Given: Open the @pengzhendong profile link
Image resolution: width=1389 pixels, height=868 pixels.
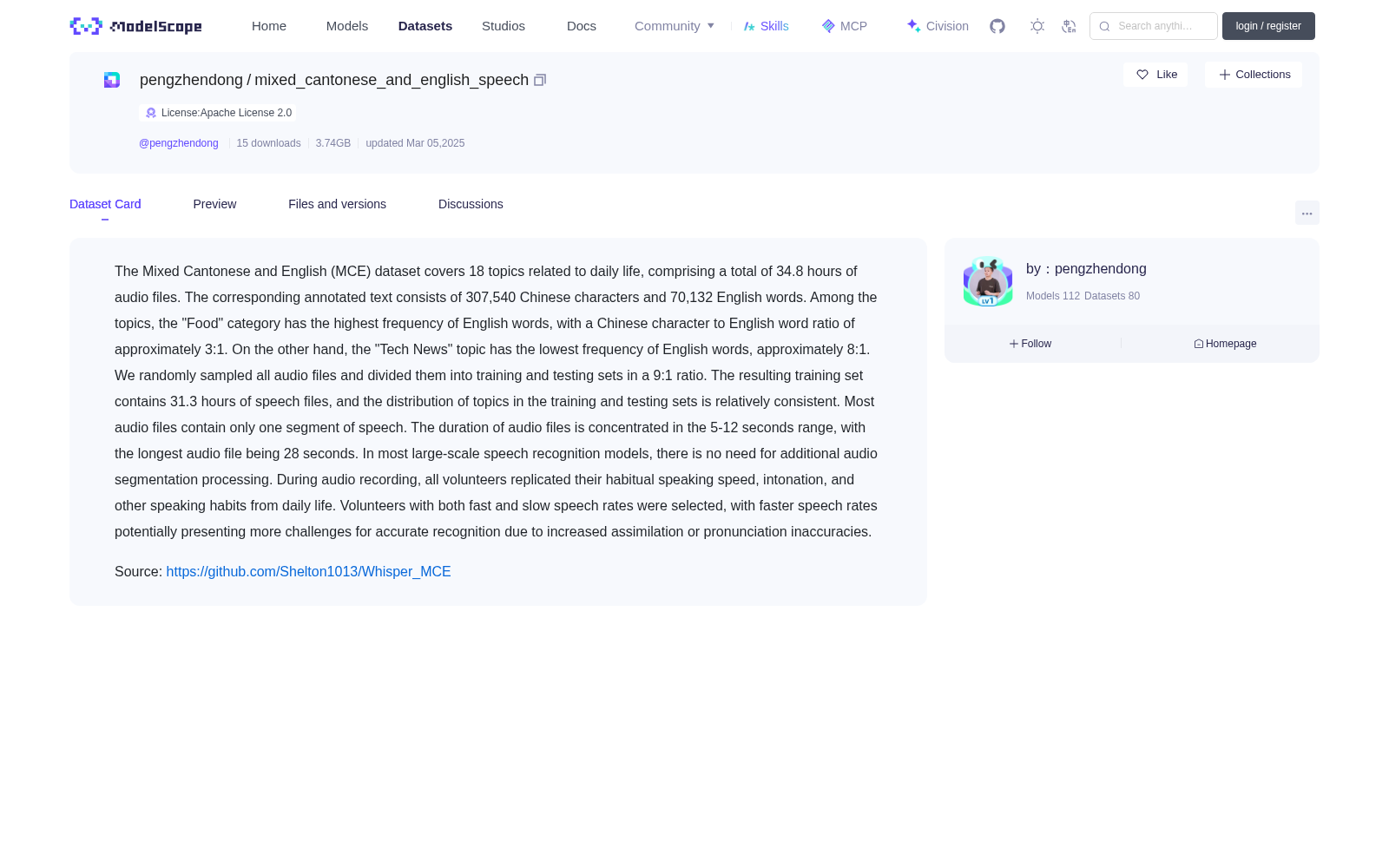Looking at the screenshot, I should [179, 143].
